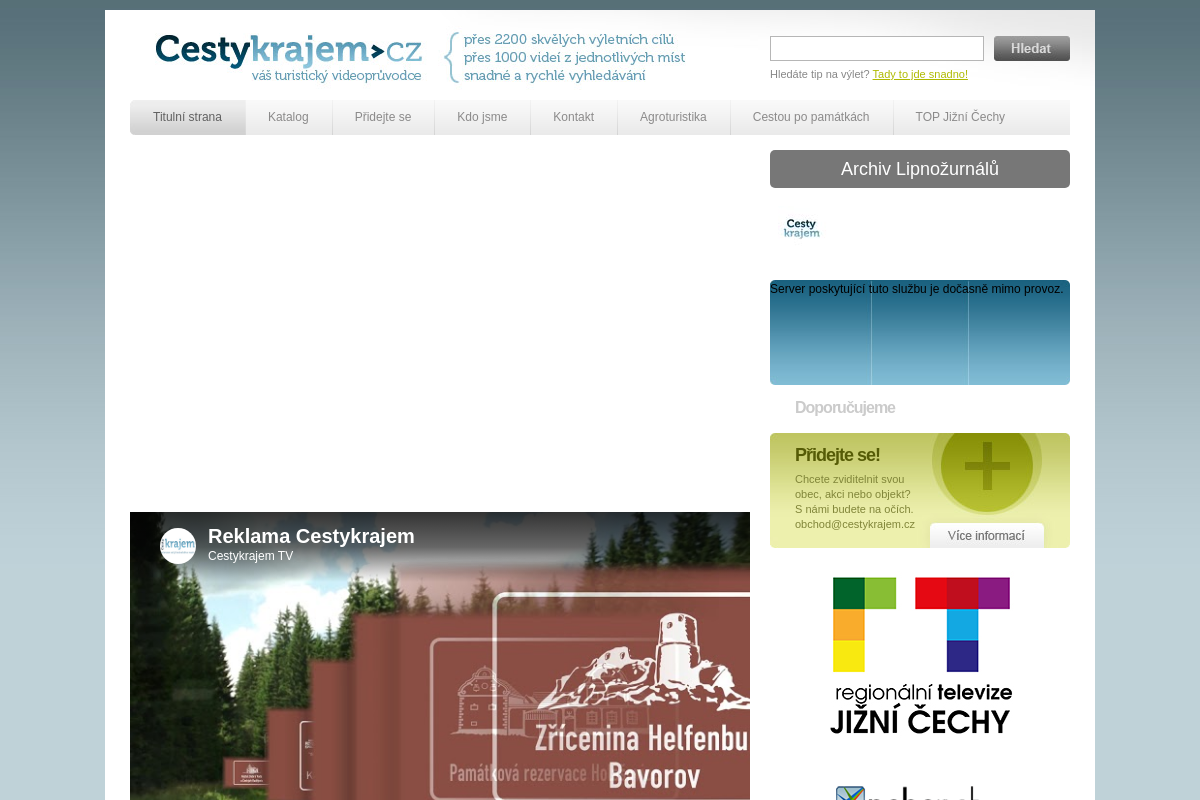Open the Cestykrajem TV channel avatar
Image resolution: width=1200 pixels, height=800 pixels.
tap(178, 546)
